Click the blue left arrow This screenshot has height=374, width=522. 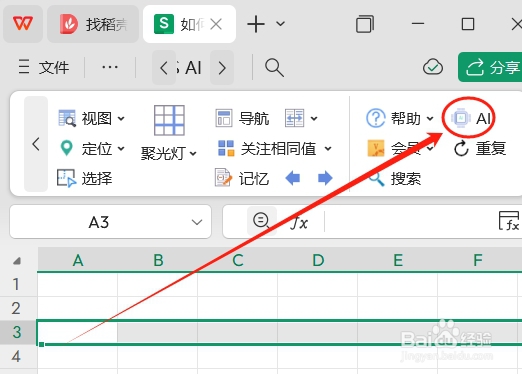(x=293, y=178)
